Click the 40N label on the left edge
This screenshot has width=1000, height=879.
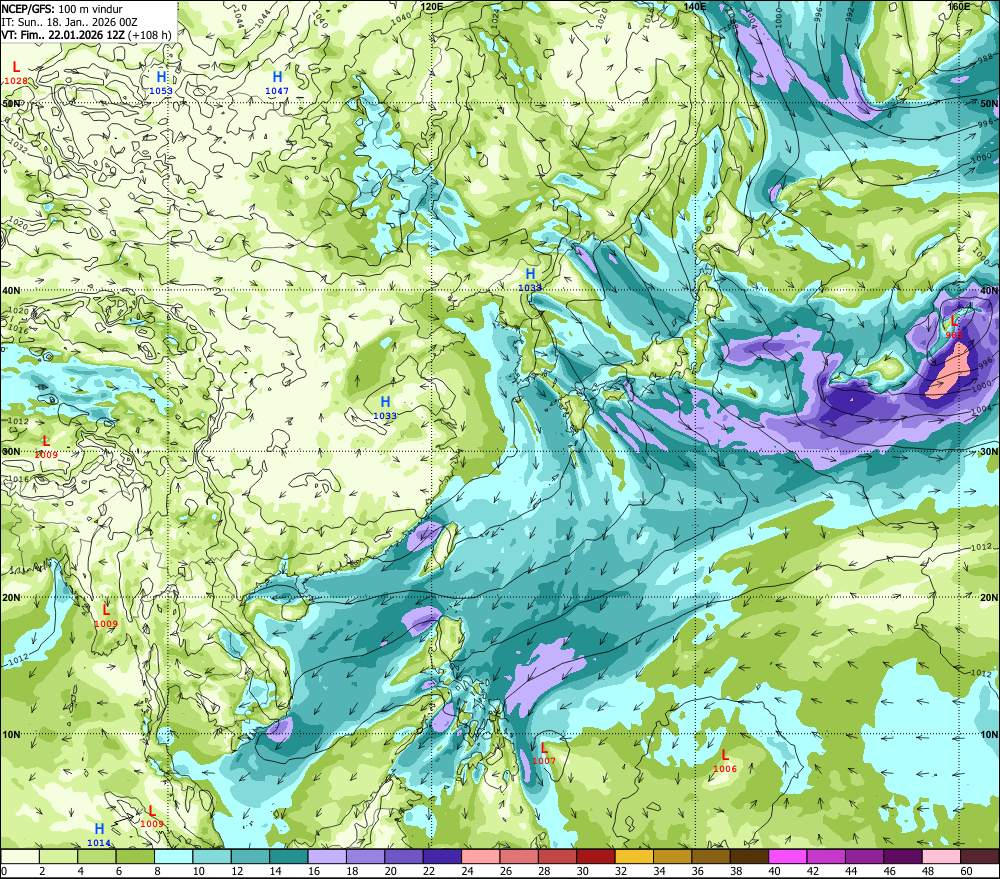click(11, 291)
